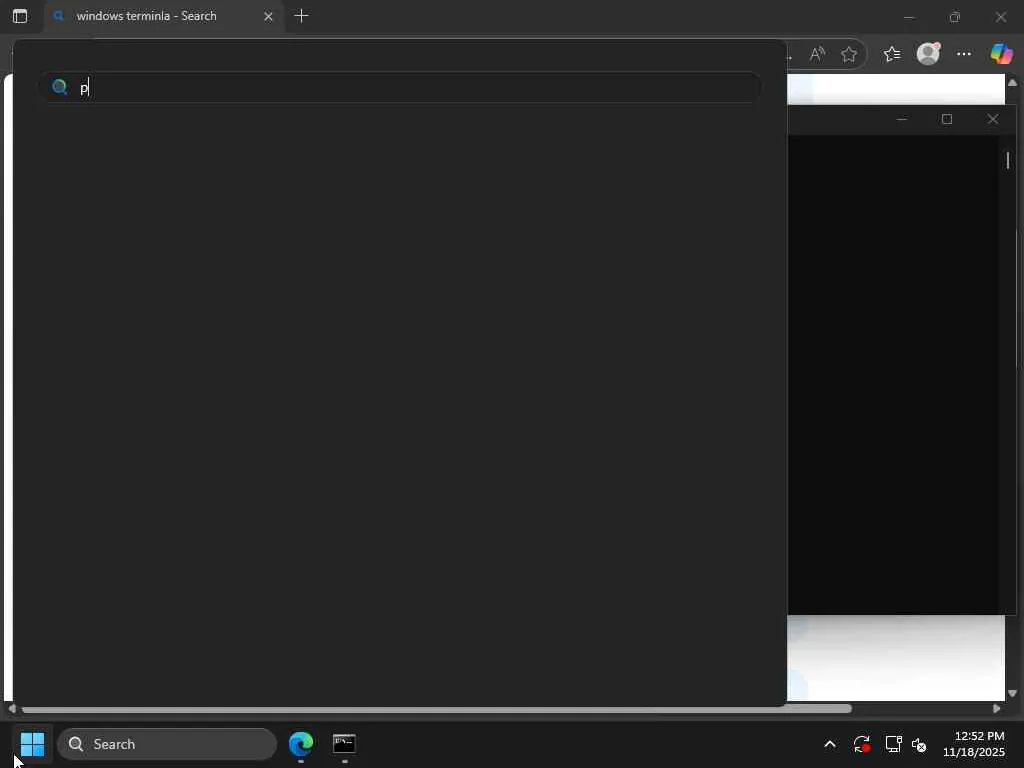
Task: Click the horizontal scrollbar right arrow
Action: coord(996,709)
